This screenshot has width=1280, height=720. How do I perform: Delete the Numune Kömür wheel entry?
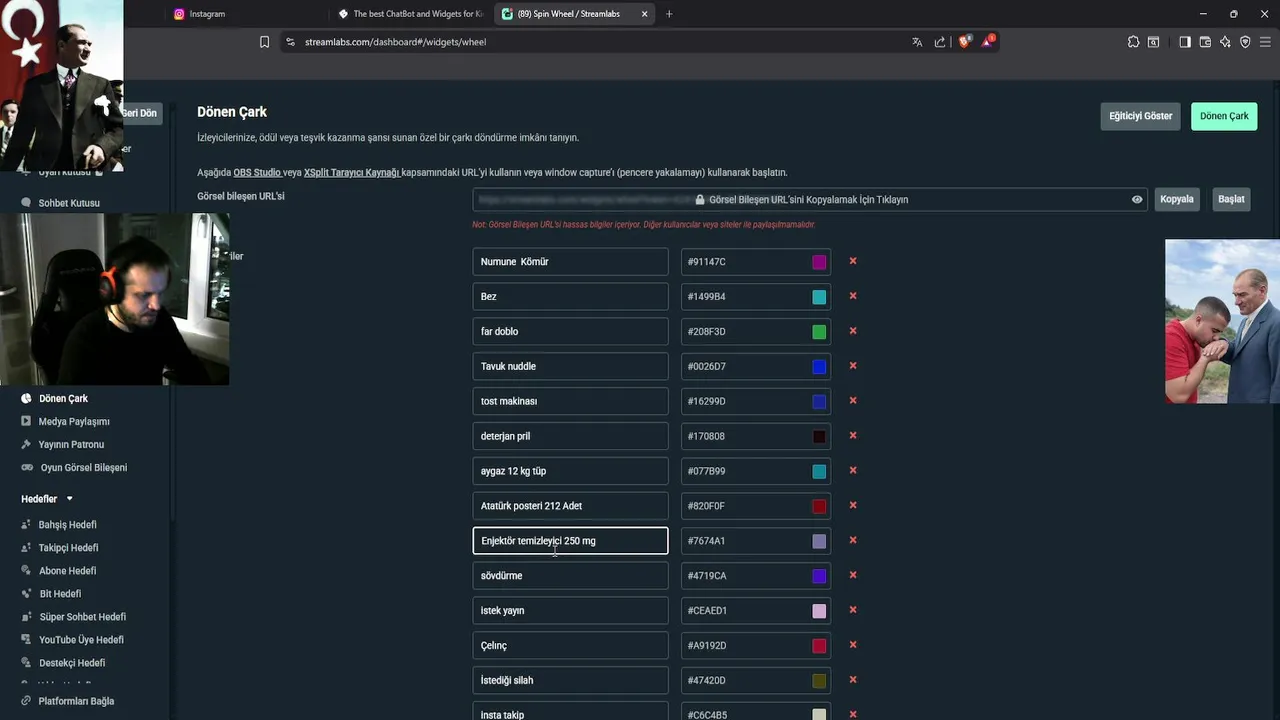point(853,261)
